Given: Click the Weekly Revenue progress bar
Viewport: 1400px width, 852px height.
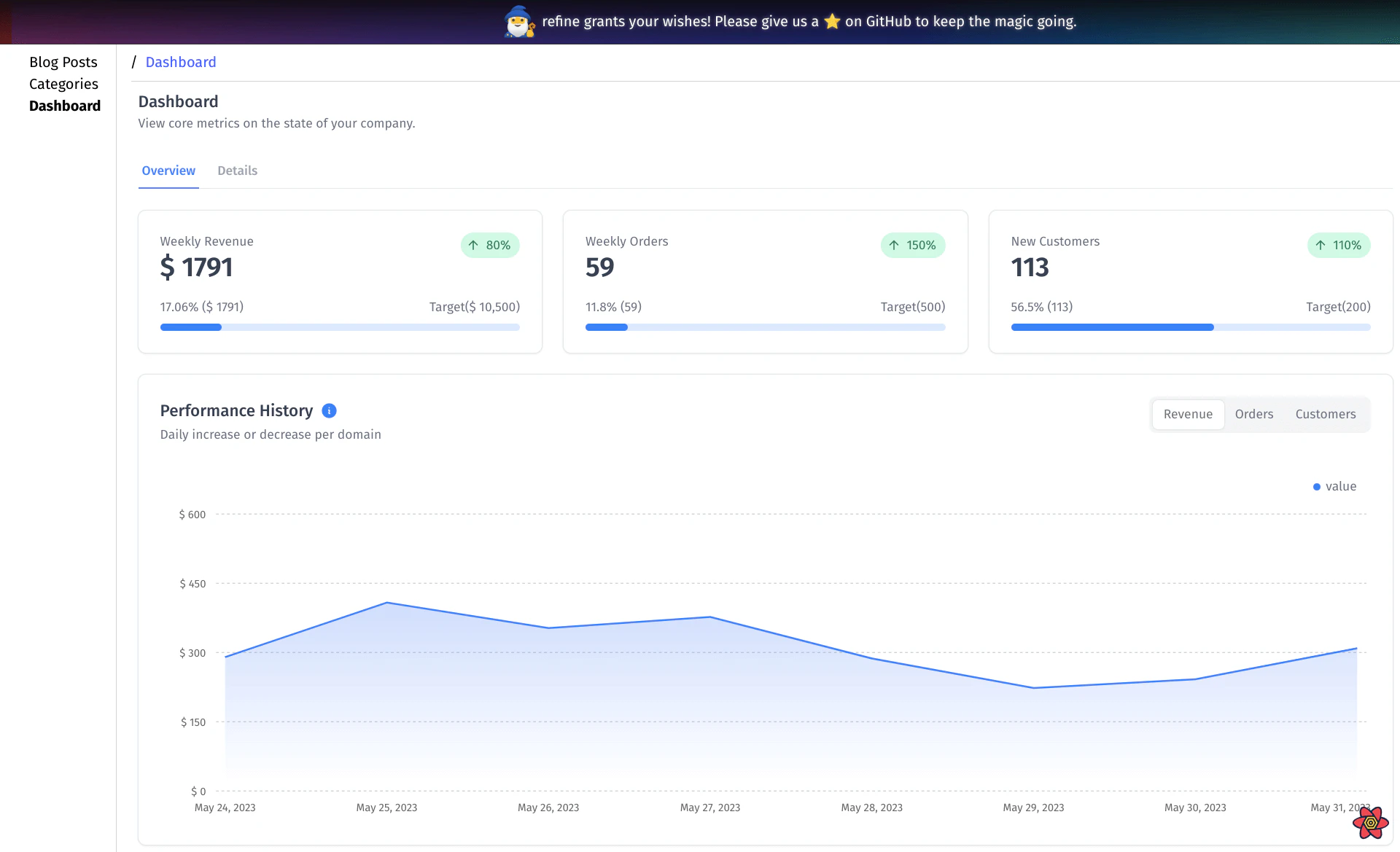Looking at the screenshot, I should point(340,327).
